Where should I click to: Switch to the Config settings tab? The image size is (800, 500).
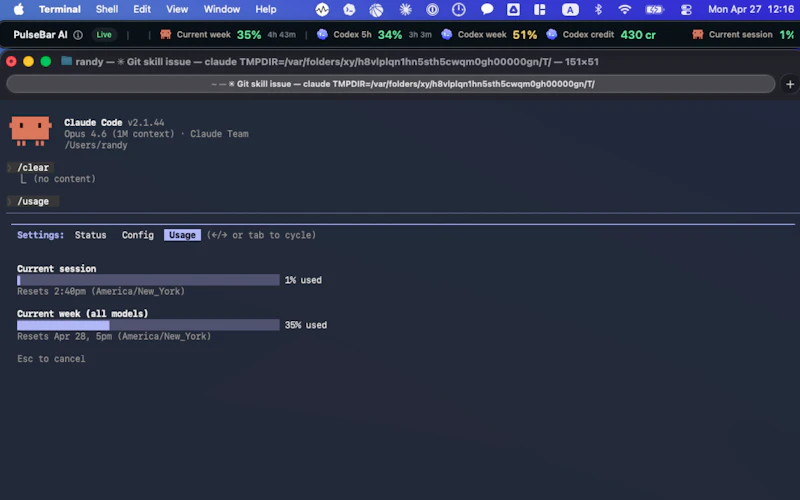(x=137, y=235)
